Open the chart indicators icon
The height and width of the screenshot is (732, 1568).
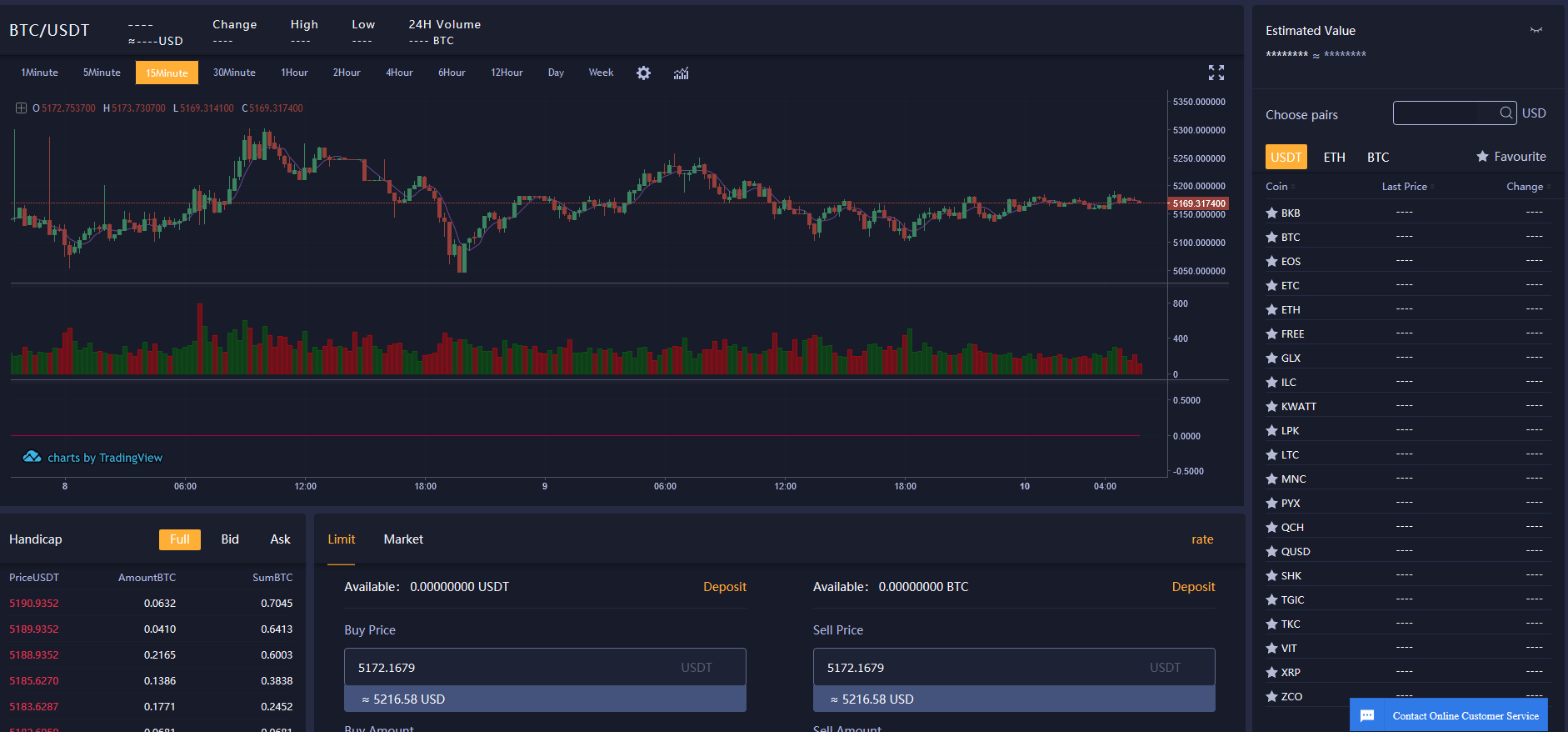pyautogui.click(x=681, y=73)
